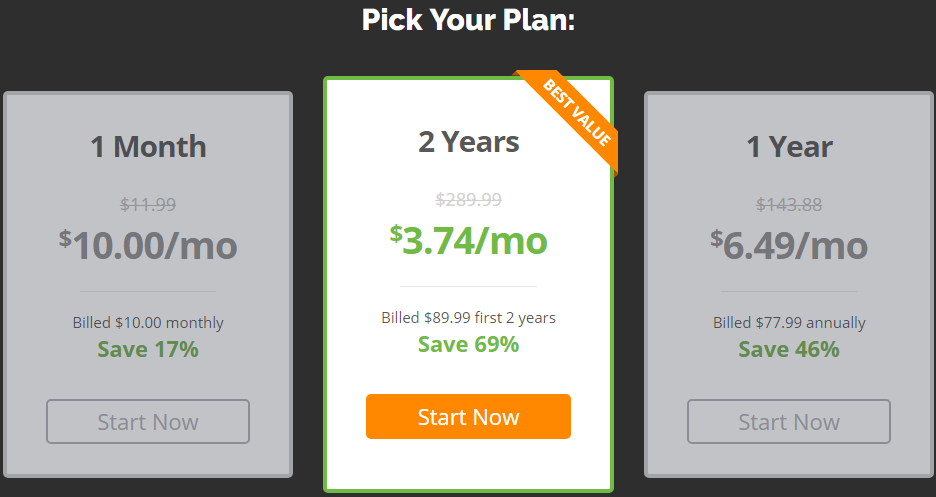Click the crossed-out $11.99 price
This screenshot has height=497, width=936.
(148, 205)
